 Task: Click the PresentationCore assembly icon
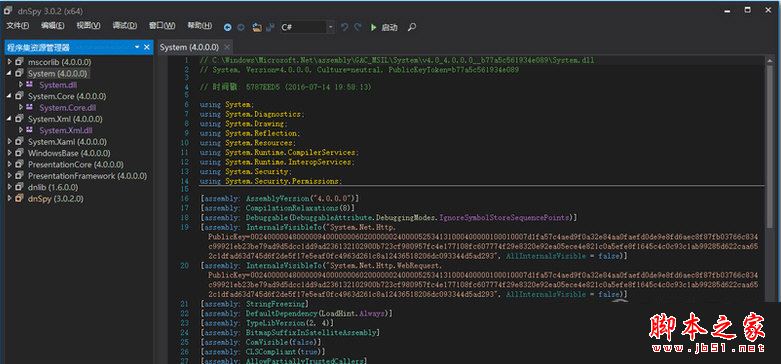tap(19, 164)
